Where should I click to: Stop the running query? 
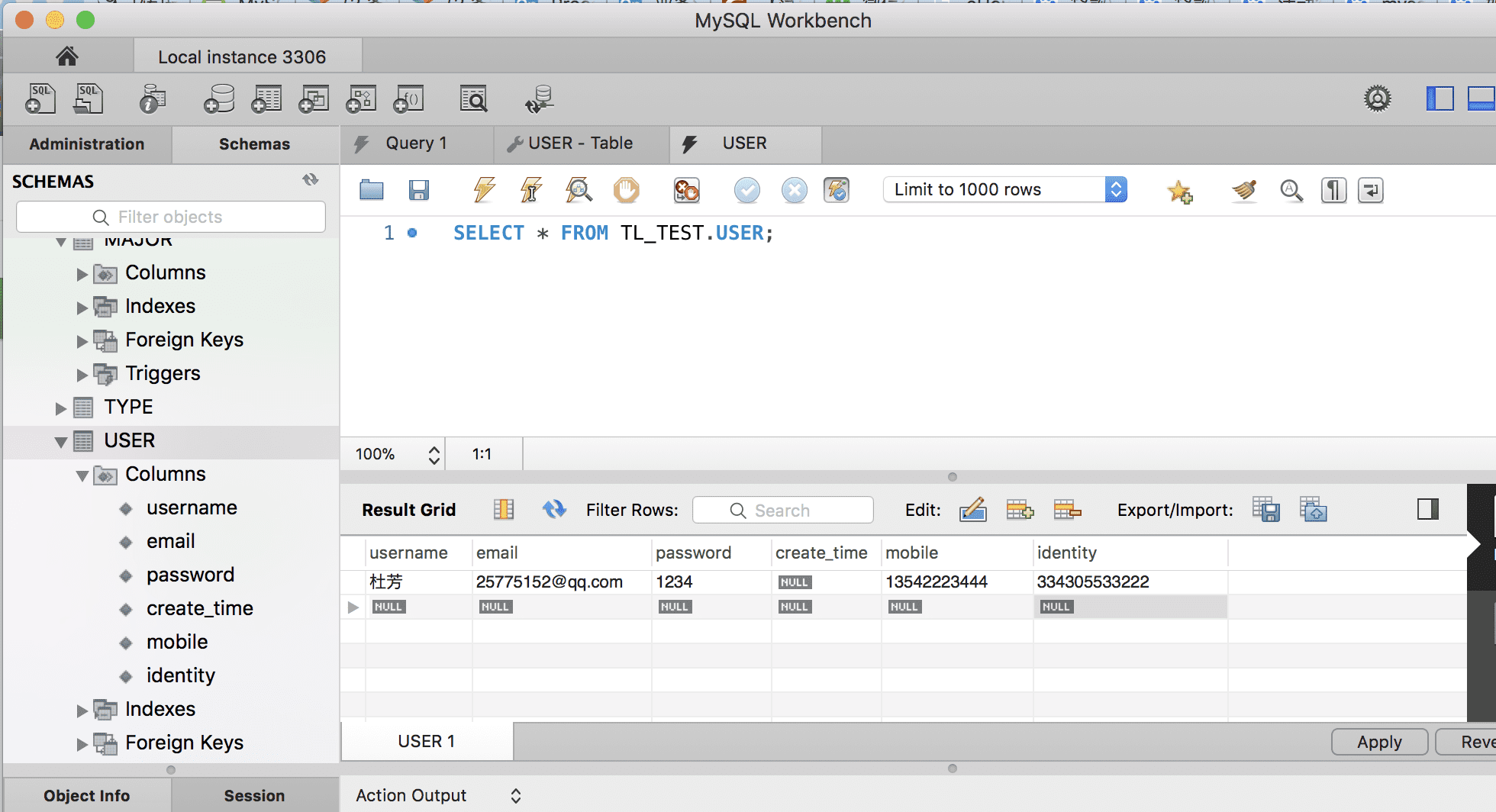[x=626, y=190]
